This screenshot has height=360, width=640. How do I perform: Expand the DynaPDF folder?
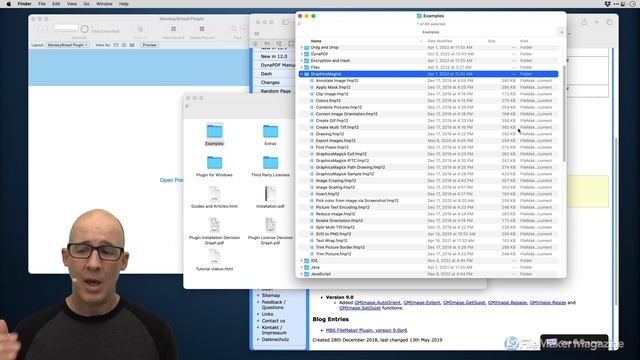[x=302, y=54]
